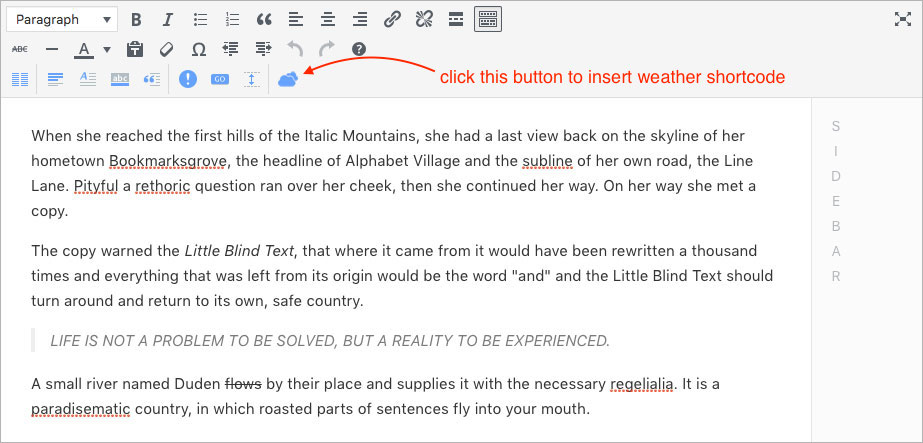Toggle the toolbar kitchen sink button

pos(488,19)
